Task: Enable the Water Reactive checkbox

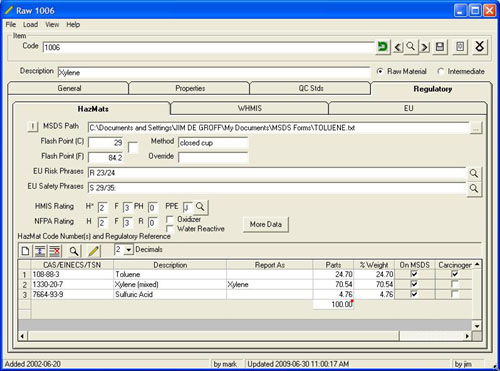Action: coord(170,229)
